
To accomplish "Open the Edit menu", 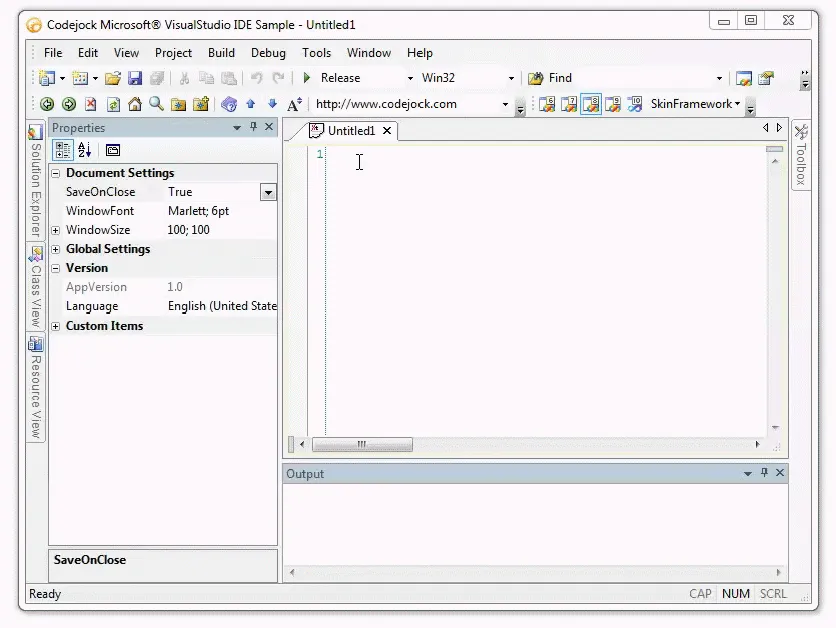I will [x=88, y=53].
